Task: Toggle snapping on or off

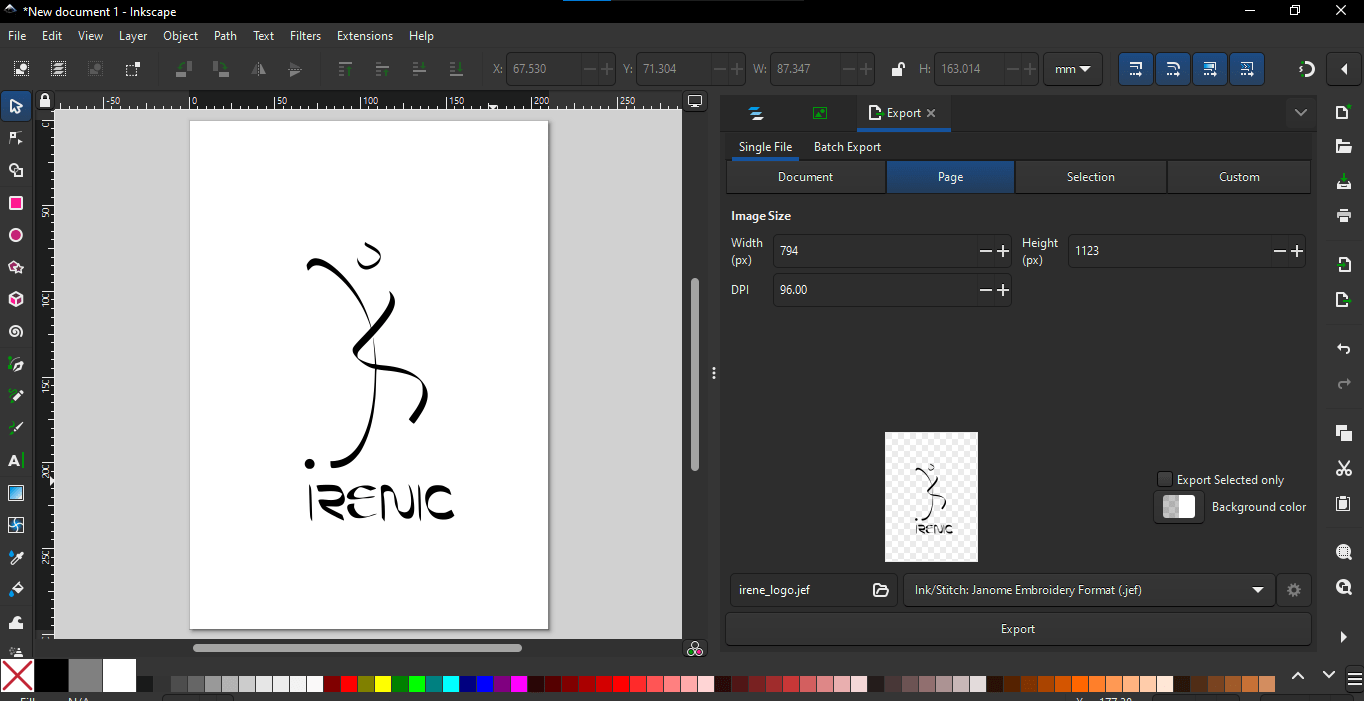Action: (x=1306, y=69)
